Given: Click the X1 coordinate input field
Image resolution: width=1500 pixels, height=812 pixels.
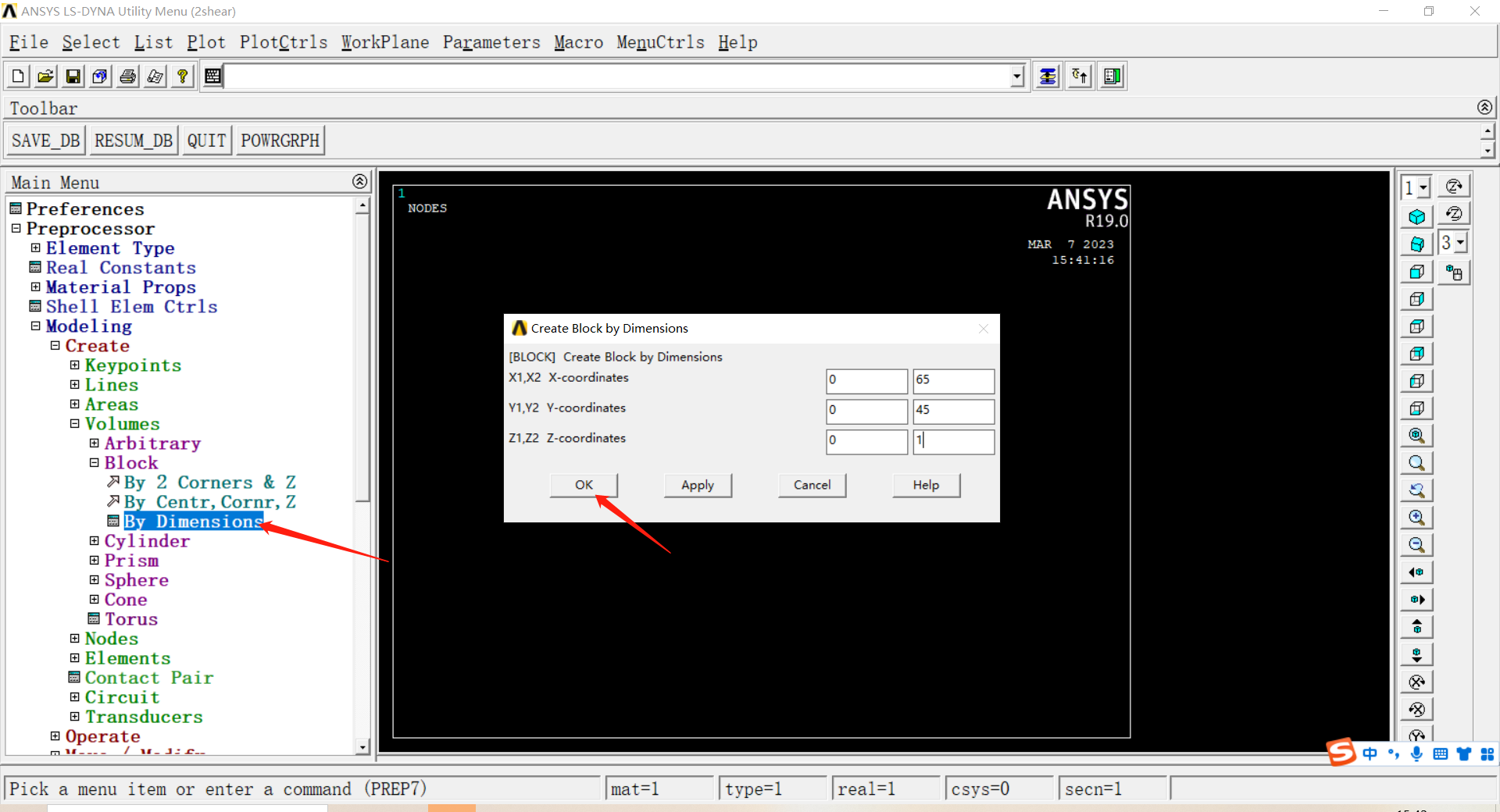Looking at the screenshot, I should (x=866, y=380).
